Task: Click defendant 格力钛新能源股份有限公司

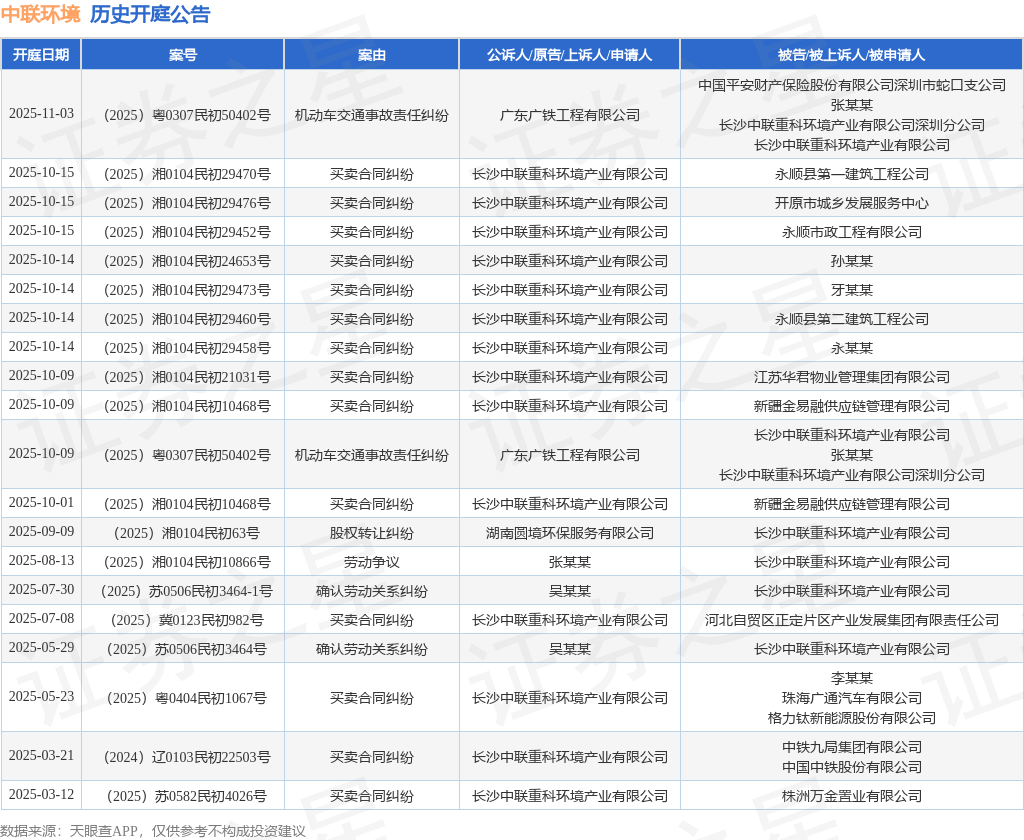Action: coord(852,718)
